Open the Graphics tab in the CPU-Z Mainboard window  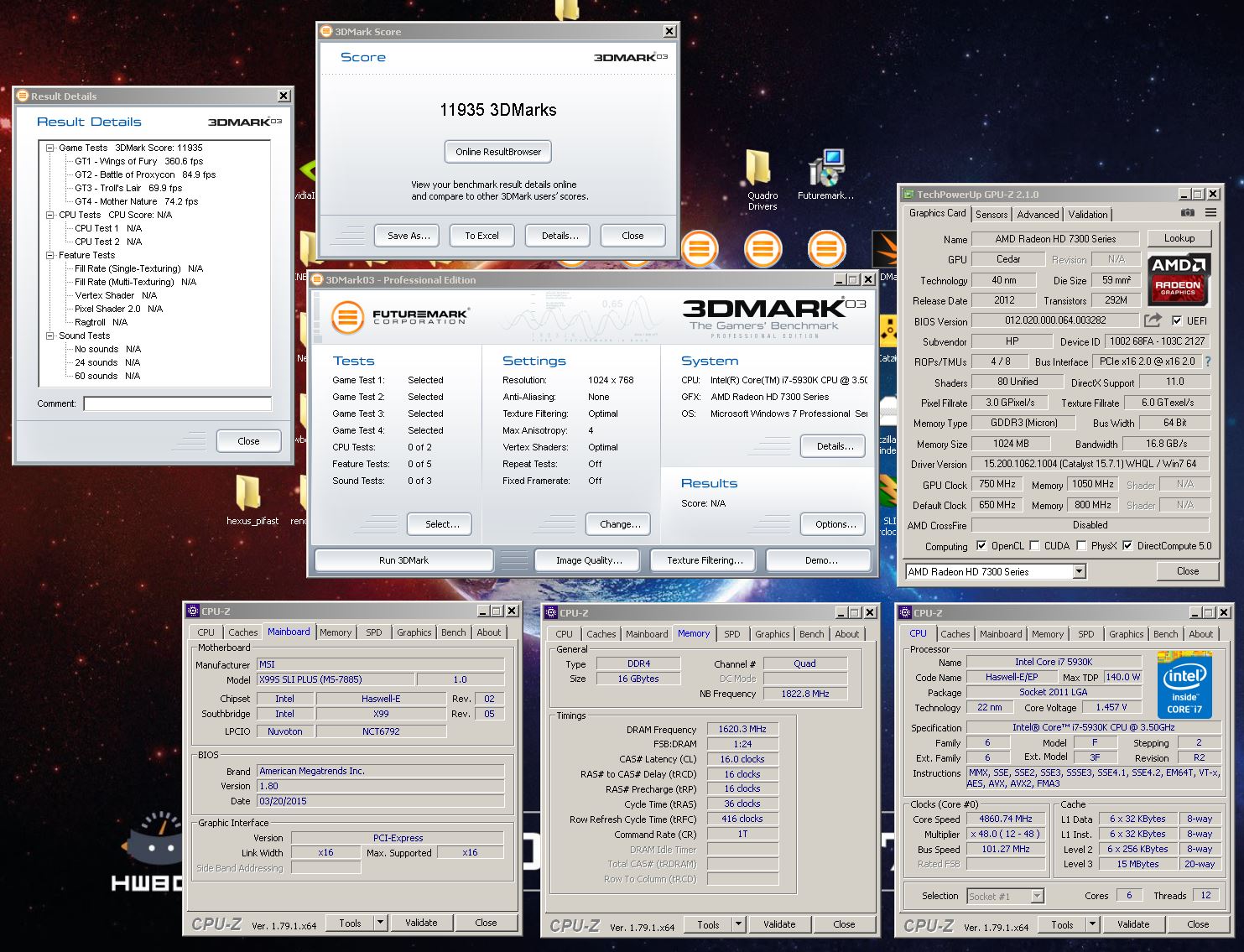pyautogui.click(x=414, y=632)
